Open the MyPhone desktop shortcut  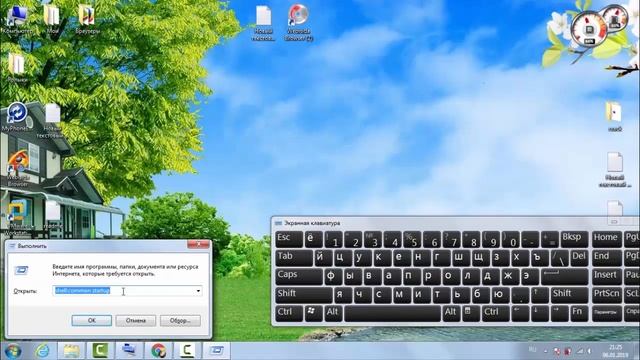coord(16,117)
